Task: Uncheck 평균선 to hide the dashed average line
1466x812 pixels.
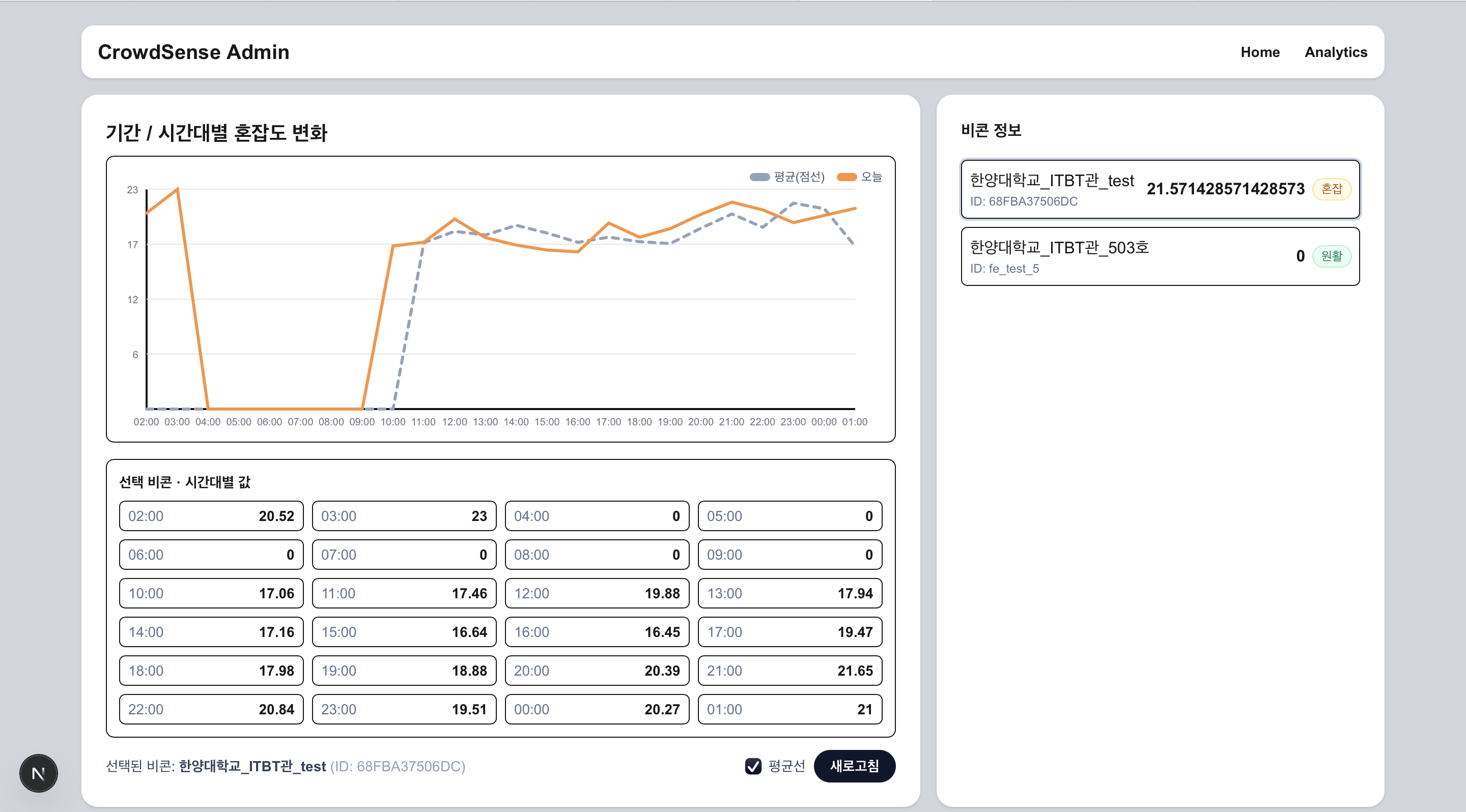Action: 753,766
